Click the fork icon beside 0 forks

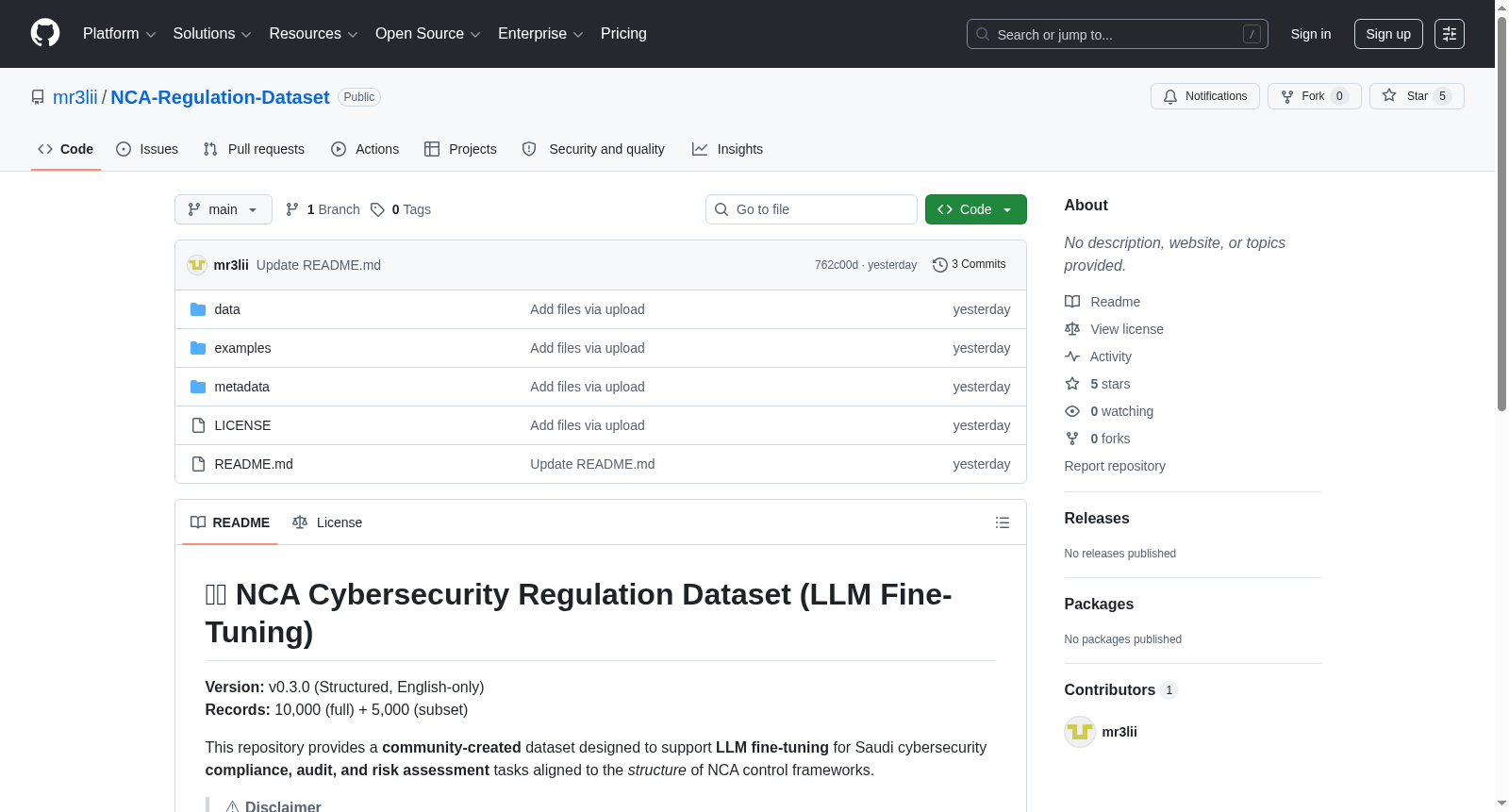coord(1072,439)
